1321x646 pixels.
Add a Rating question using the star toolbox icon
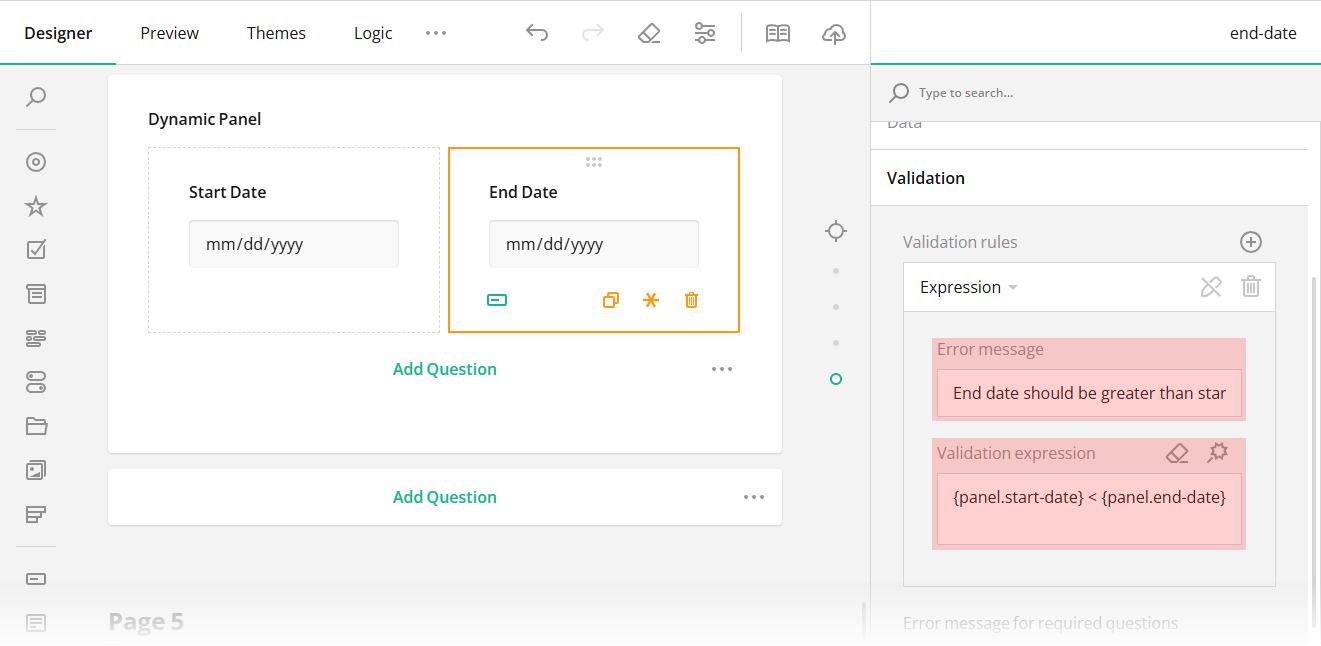[x=36, y=205]
